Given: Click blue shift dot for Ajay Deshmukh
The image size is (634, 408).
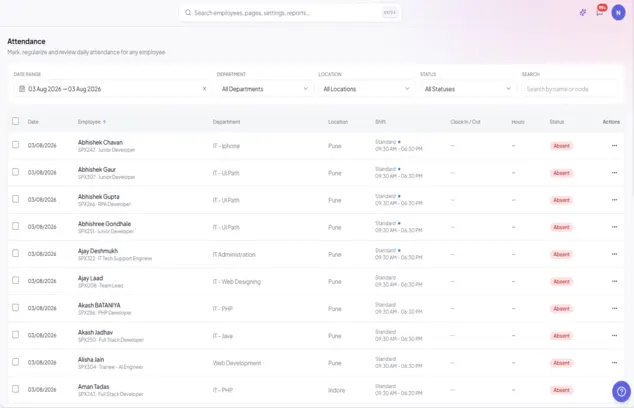Looking at the screenshot, I should [x=399, y=250].
